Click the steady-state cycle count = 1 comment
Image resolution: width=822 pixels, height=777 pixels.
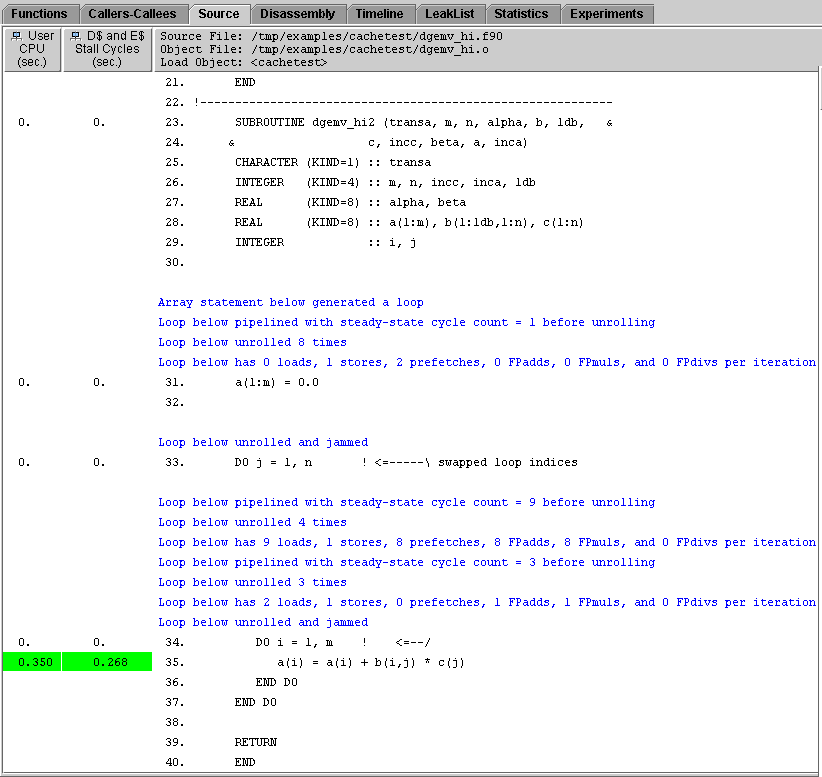click(407, 322)
